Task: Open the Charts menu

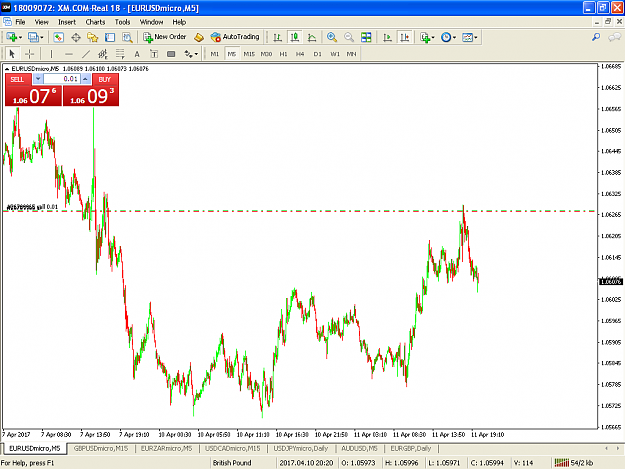Action: pos(95,22)
